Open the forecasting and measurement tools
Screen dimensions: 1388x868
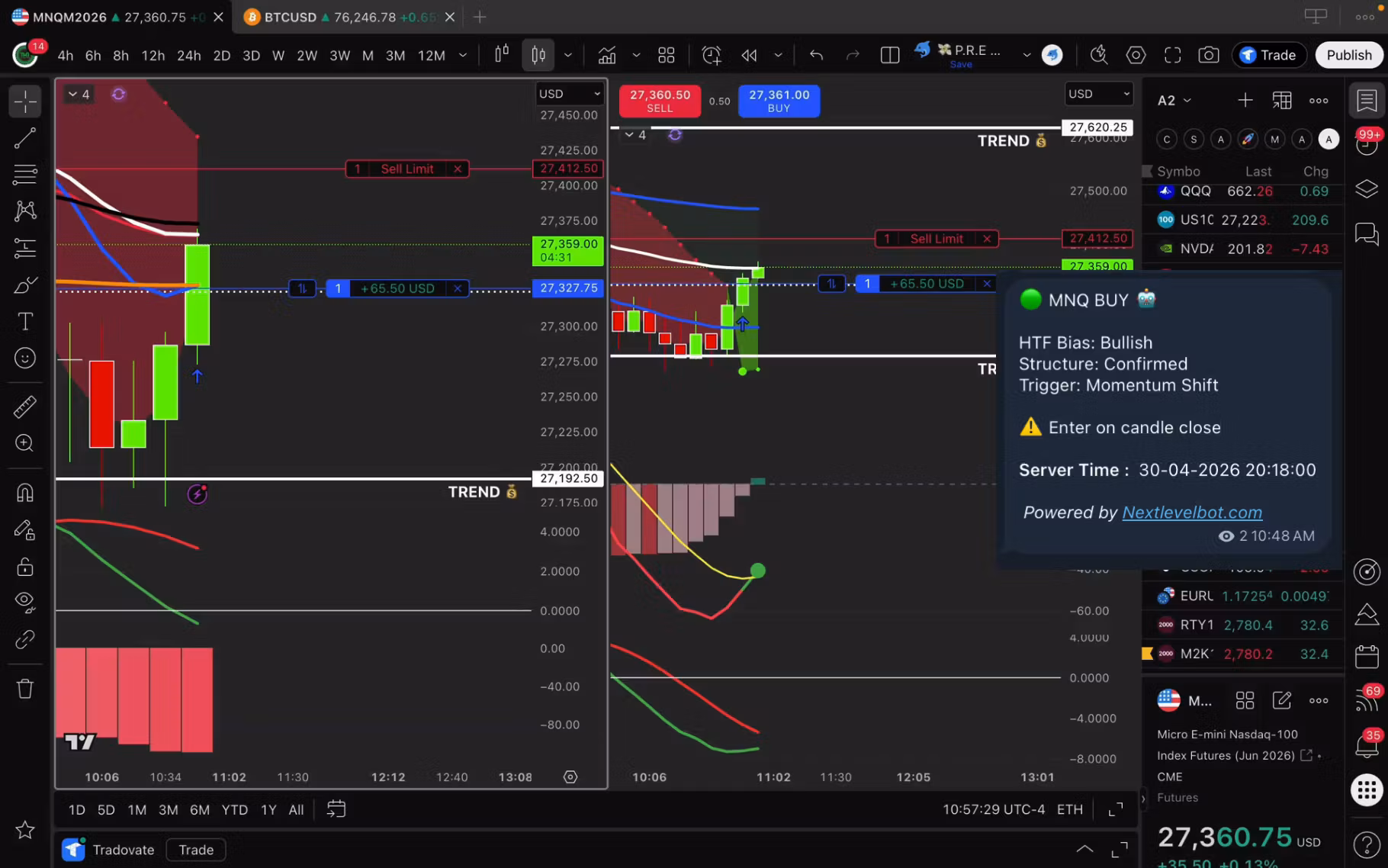tap(25, 248)
